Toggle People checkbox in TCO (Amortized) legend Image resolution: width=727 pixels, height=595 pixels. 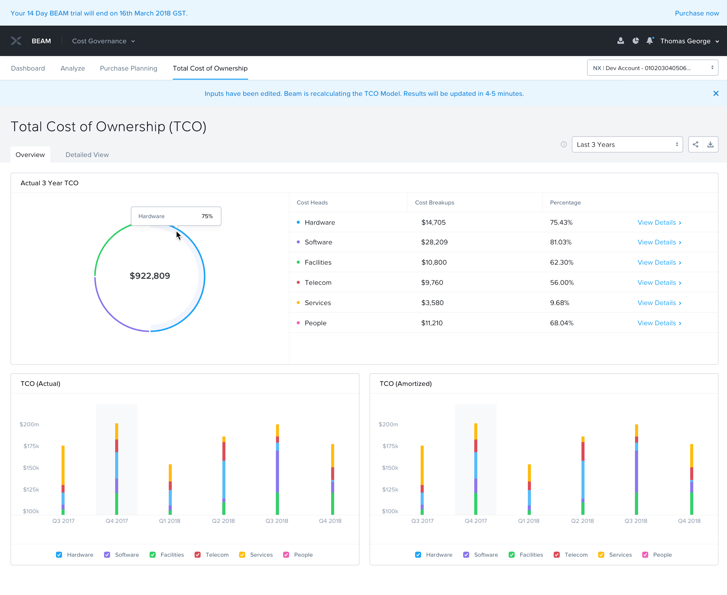click(645, 554)
